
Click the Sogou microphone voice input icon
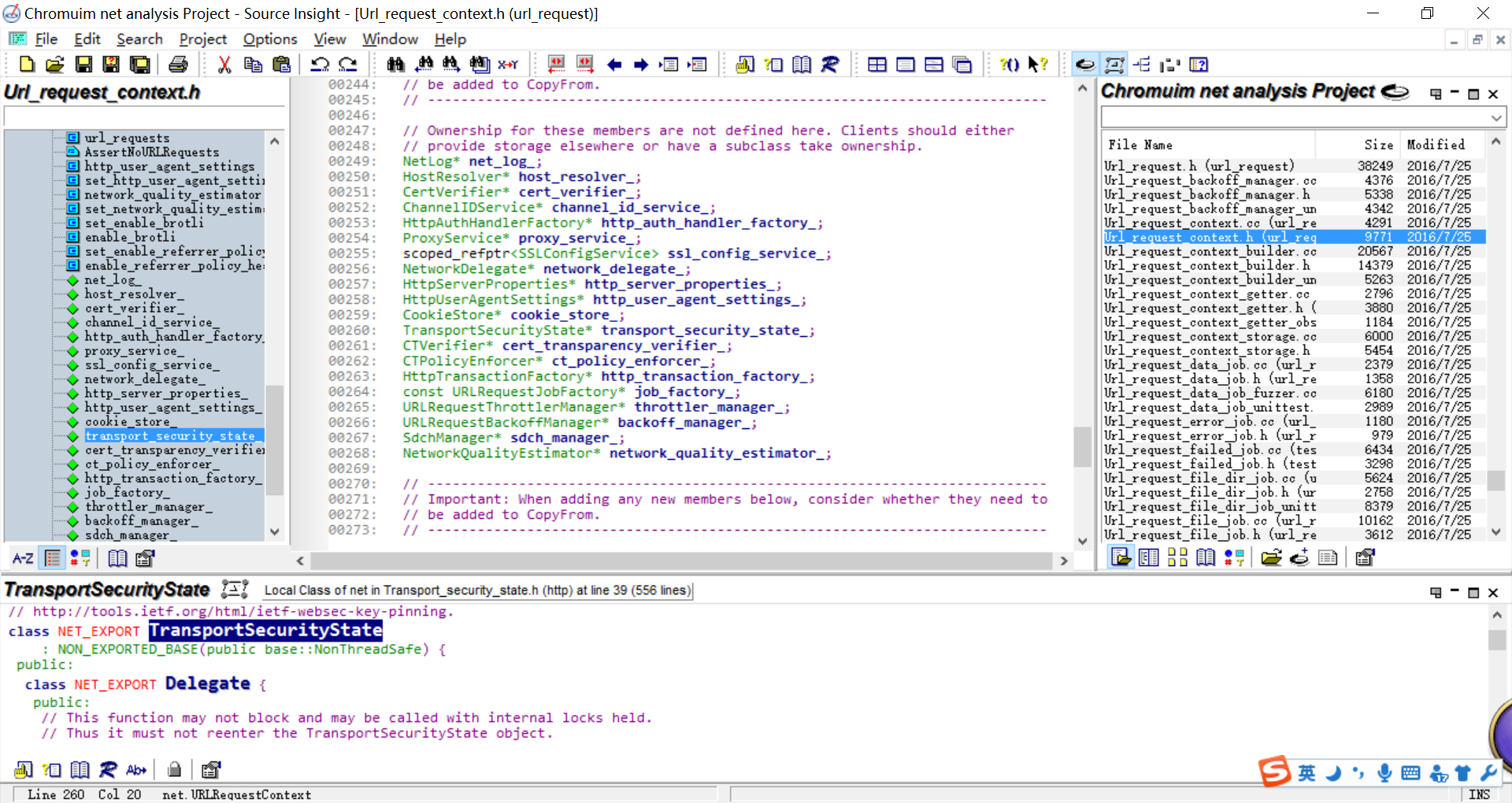coord(1384,773)
